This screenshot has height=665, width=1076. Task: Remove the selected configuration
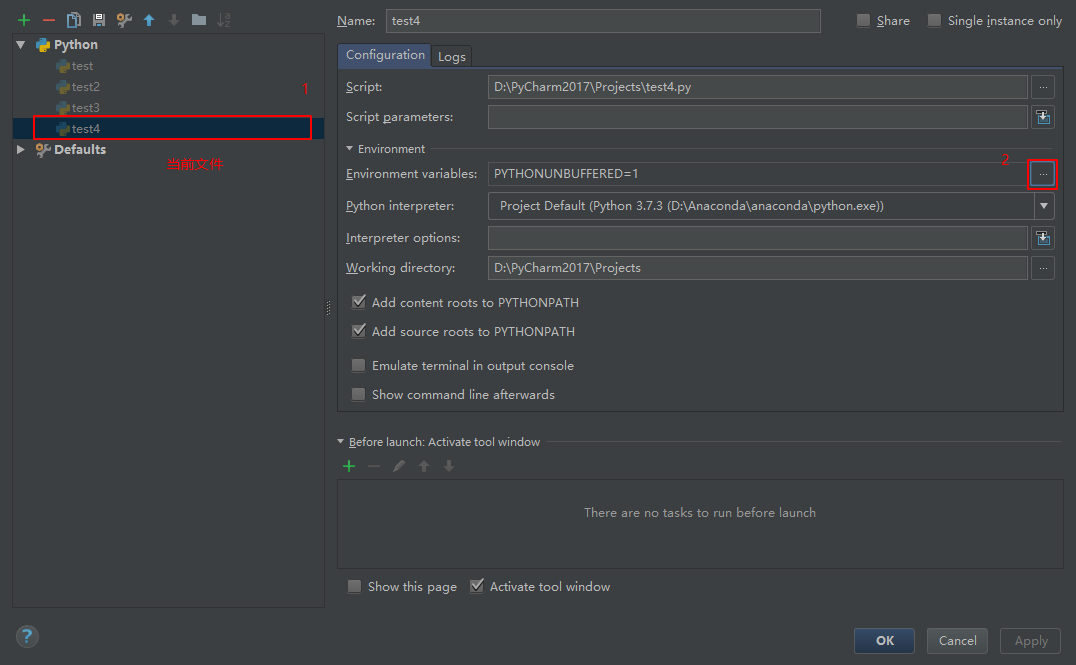click(48, 19)
